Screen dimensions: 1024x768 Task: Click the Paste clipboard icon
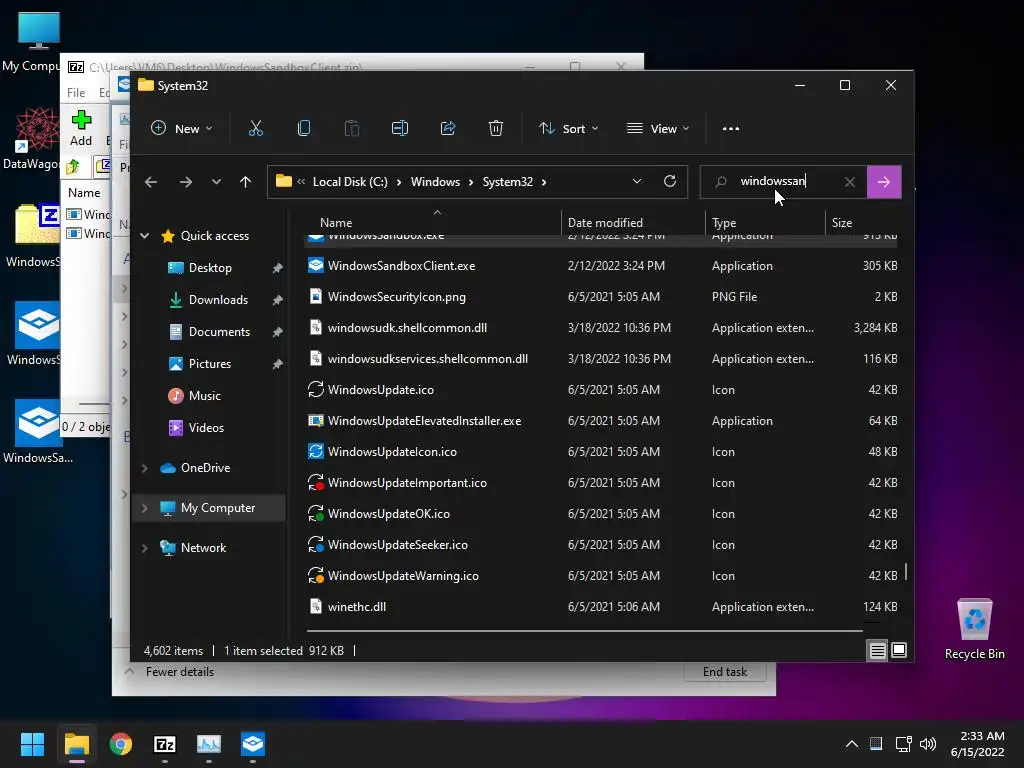coord(352,129)
